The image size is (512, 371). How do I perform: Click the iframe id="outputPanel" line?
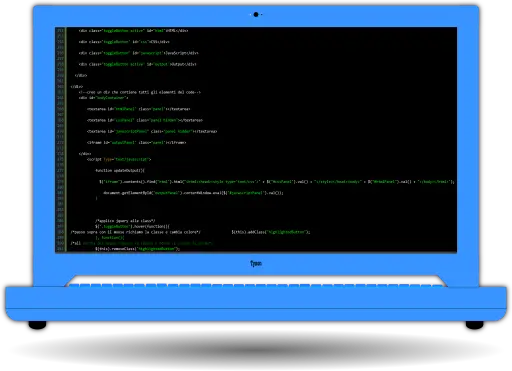click(137, 143)
